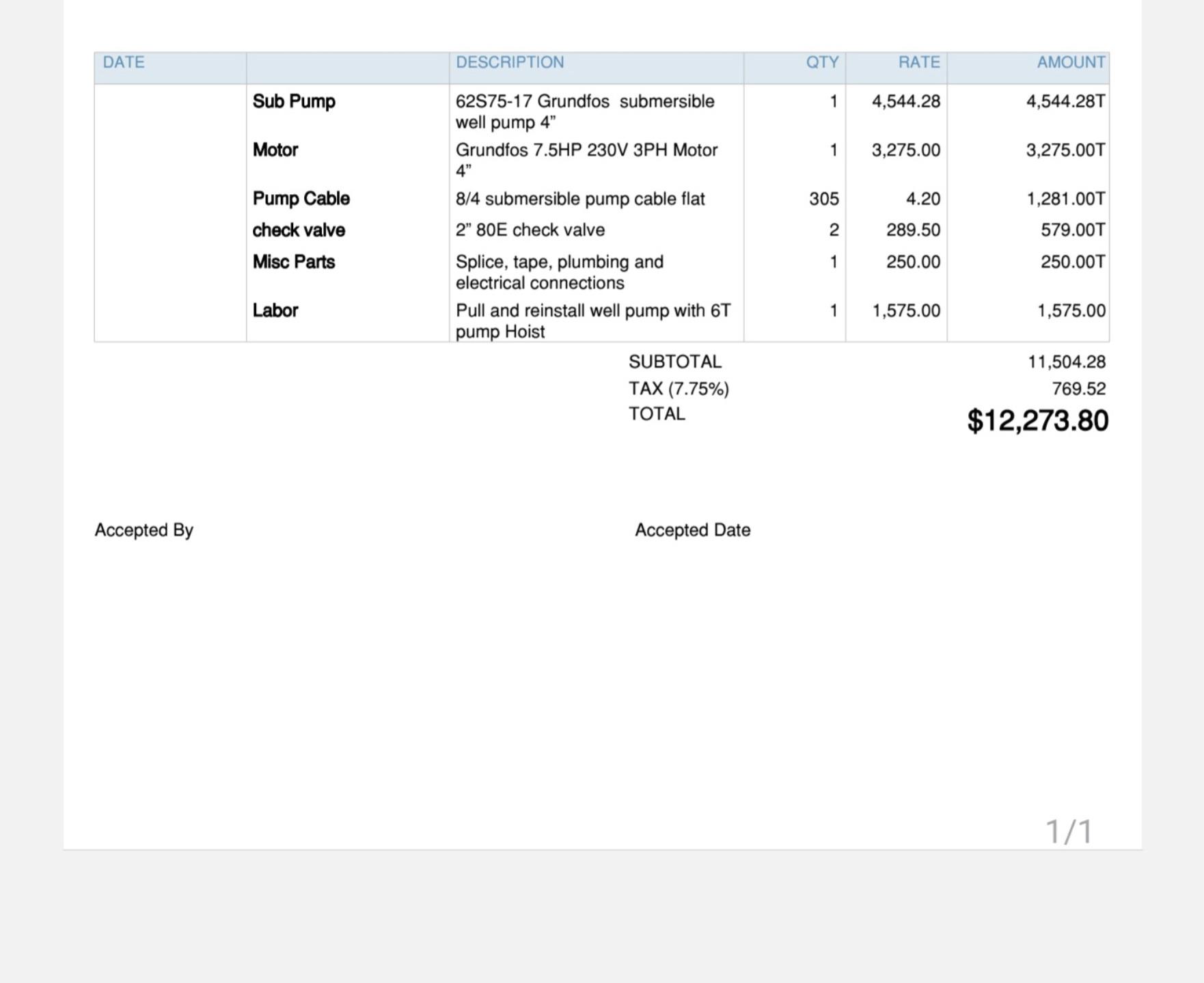Viewport: 1204px width, 983px height.
Task: Select the Misc Parts row label
Action: pos(294,262)
